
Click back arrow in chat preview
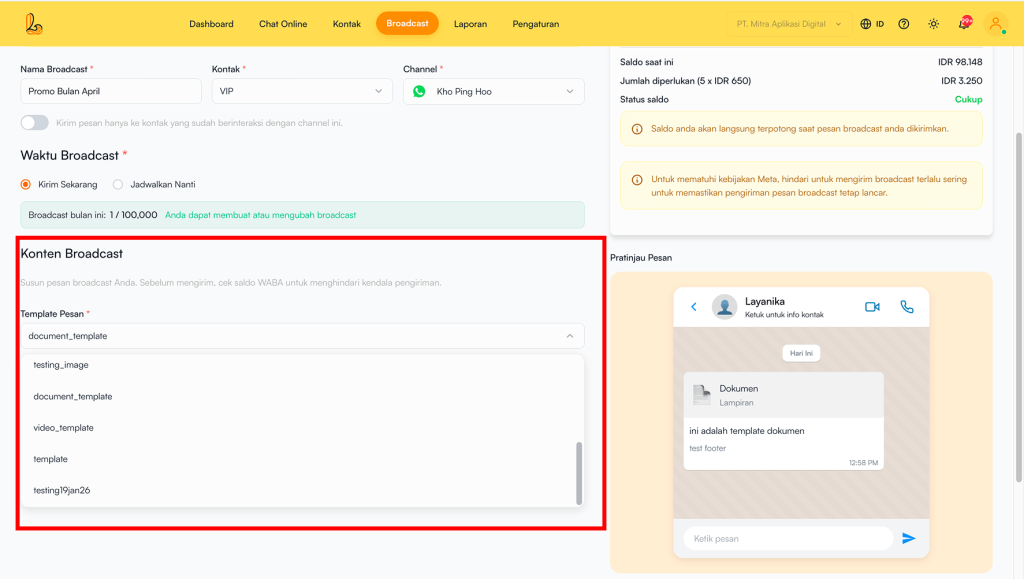(x=694, y=307)
